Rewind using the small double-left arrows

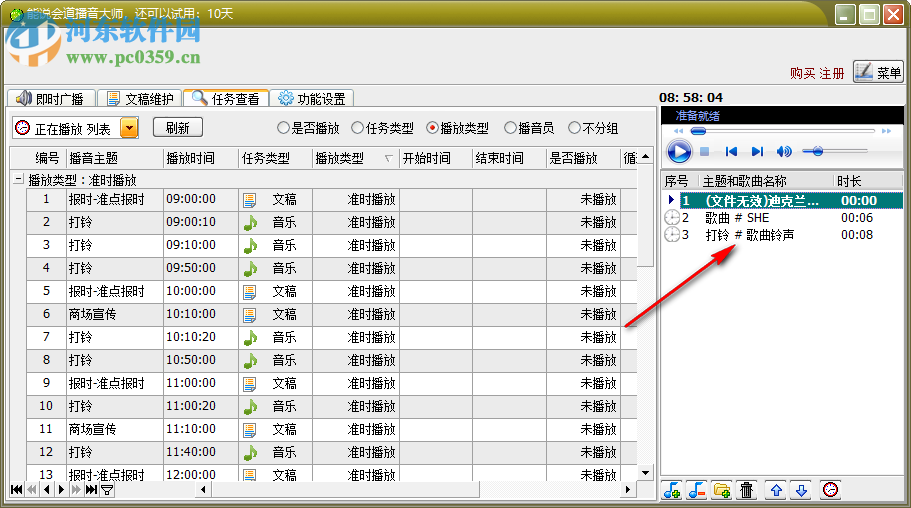678,131
